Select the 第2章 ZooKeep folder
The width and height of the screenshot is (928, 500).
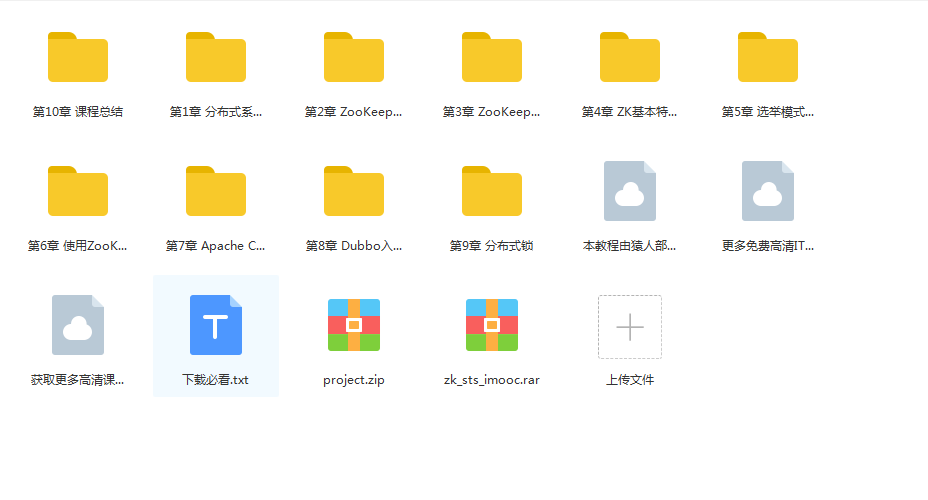pos(354,58)
